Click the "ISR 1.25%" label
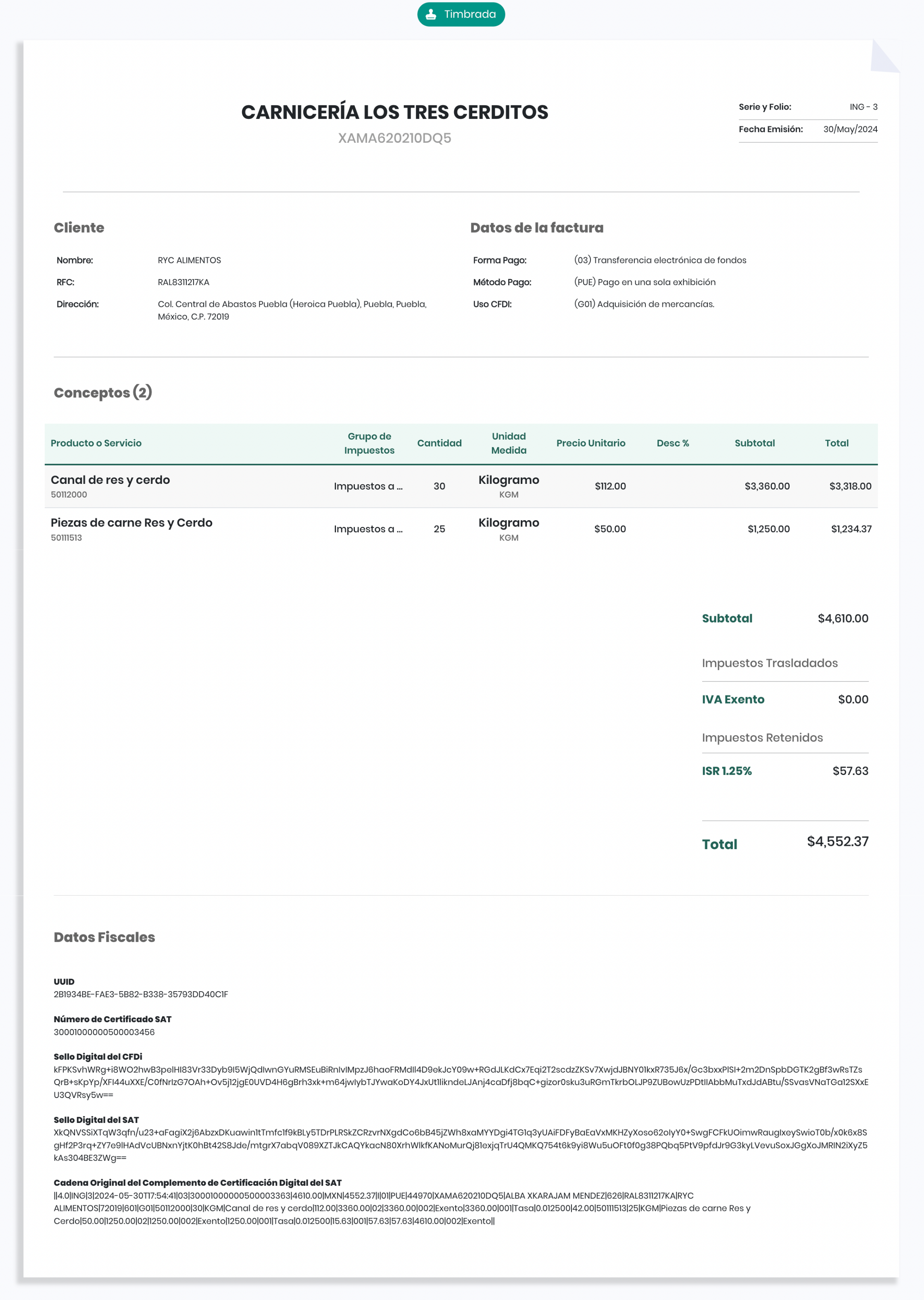 tap(726, 771)
